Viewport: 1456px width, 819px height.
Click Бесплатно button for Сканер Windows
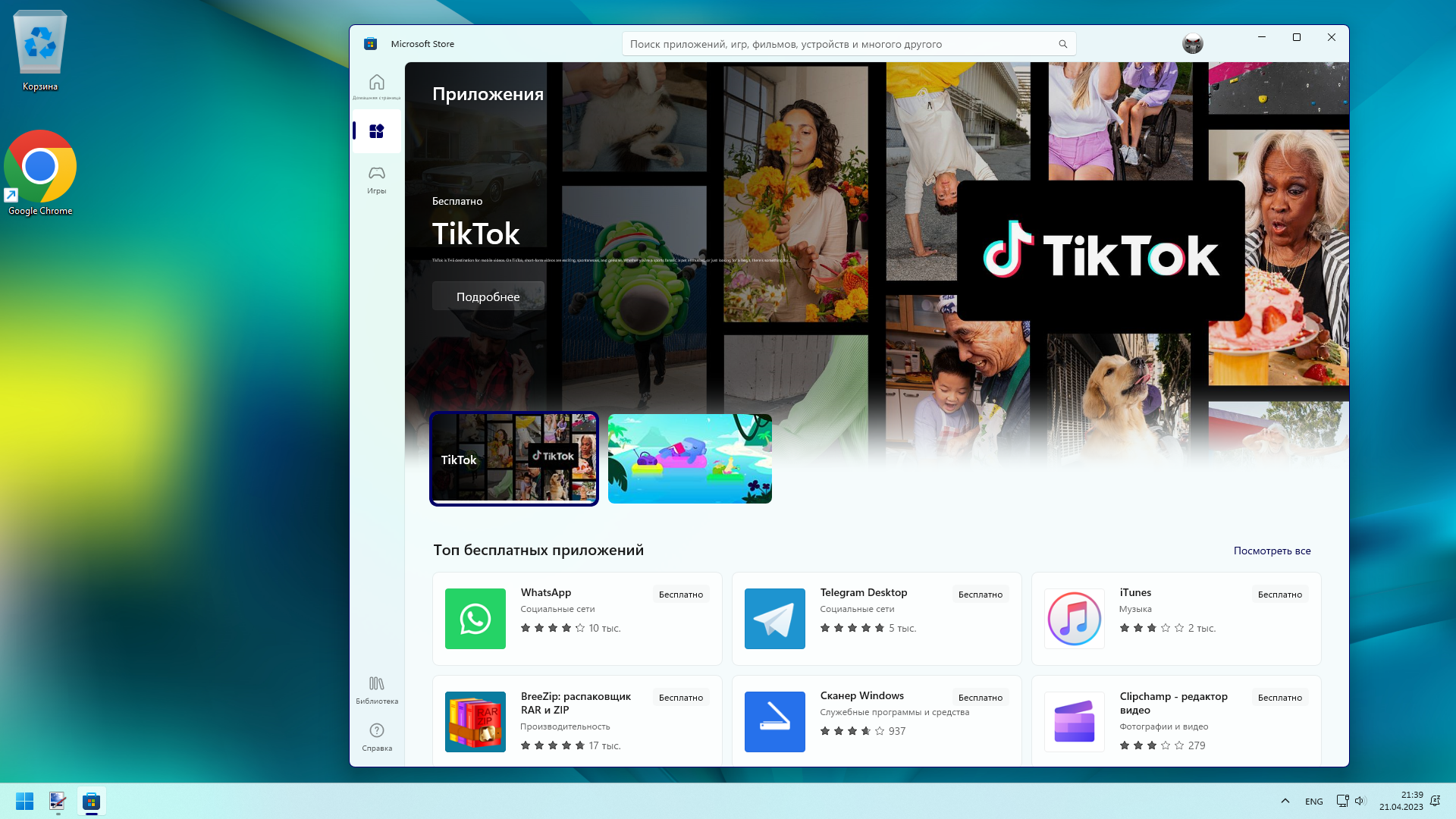coord(981,698)
